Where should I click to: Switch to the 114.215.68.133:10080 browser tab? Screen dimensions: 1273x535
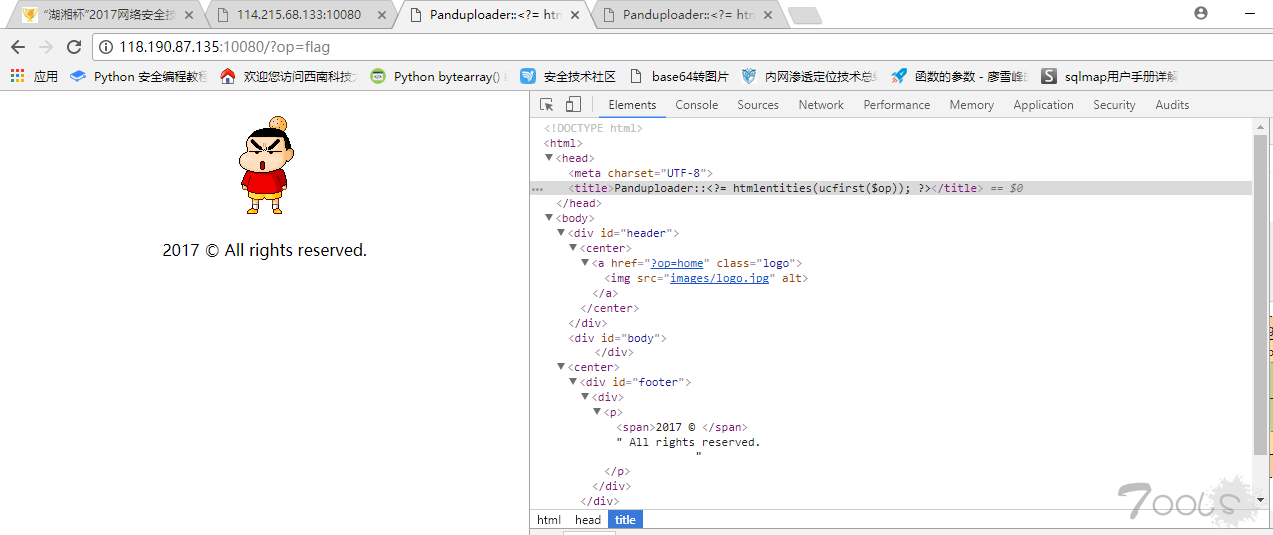pyautogui.click(x=298, y=15)
